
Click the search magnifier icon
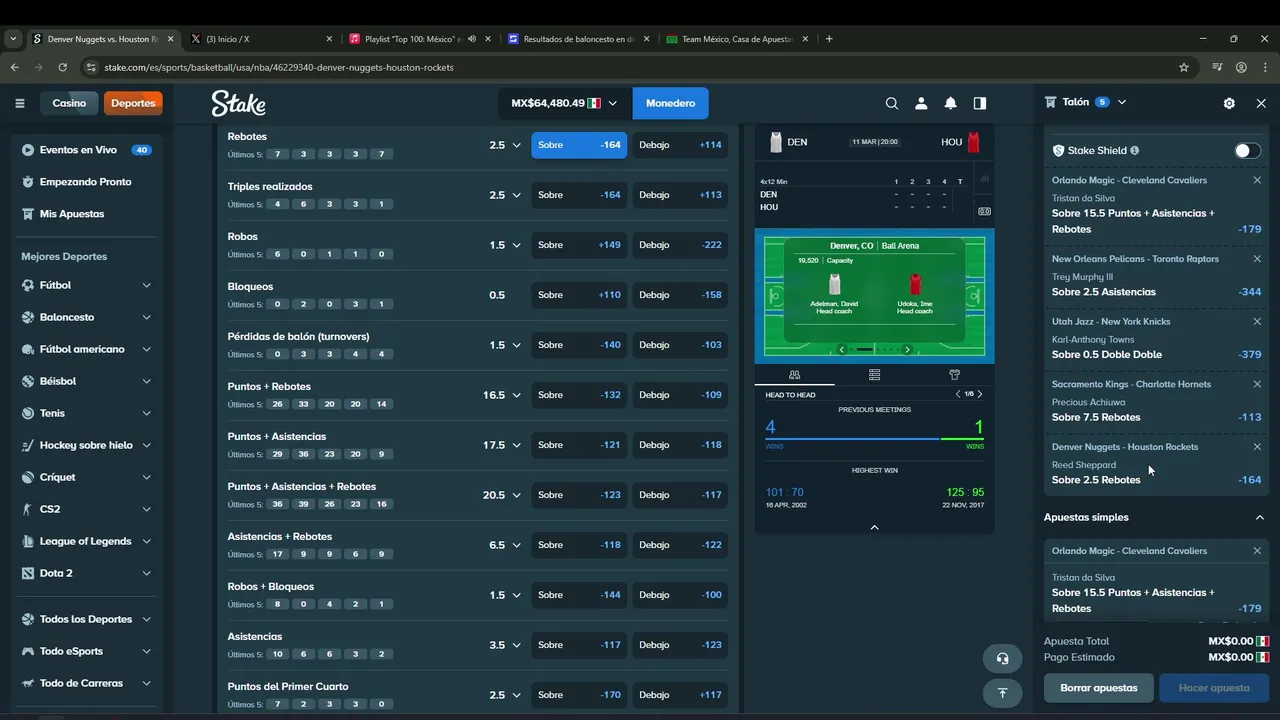coord(892,103)
